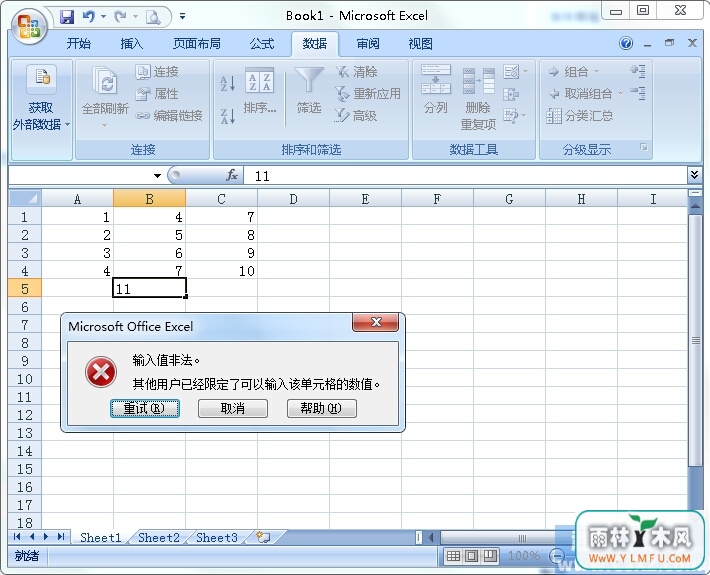Select the 数据 ribbon tab
Screen dimensions: 710x575
point(315,44)
